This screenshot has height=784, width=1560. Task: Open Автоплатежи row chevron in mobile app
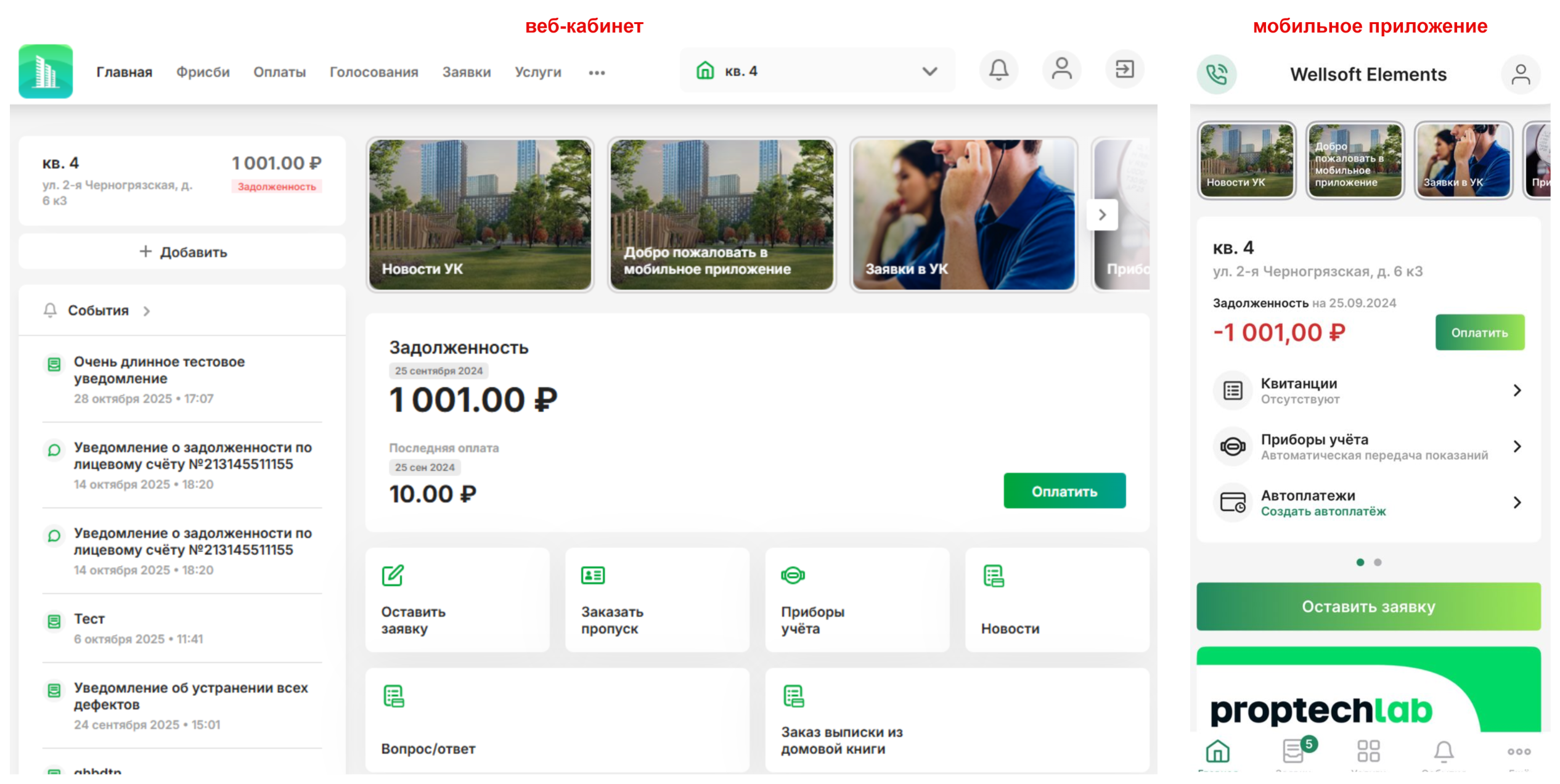point(1517,503)
